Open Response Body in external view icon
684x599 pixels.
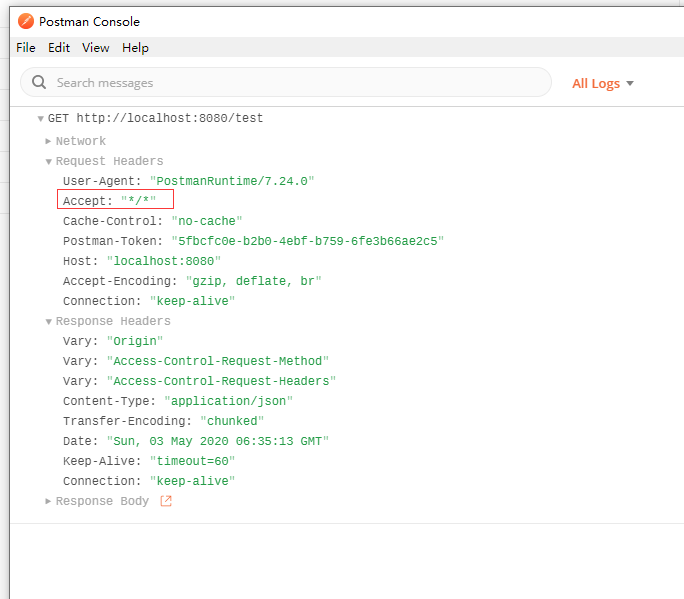click(166, 501)
